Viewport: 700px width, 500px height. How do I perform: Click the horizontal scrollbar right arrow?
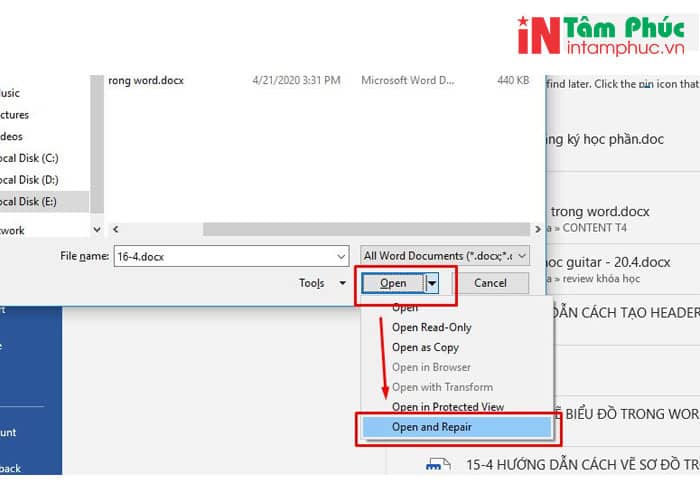click(x=538, y=229)
